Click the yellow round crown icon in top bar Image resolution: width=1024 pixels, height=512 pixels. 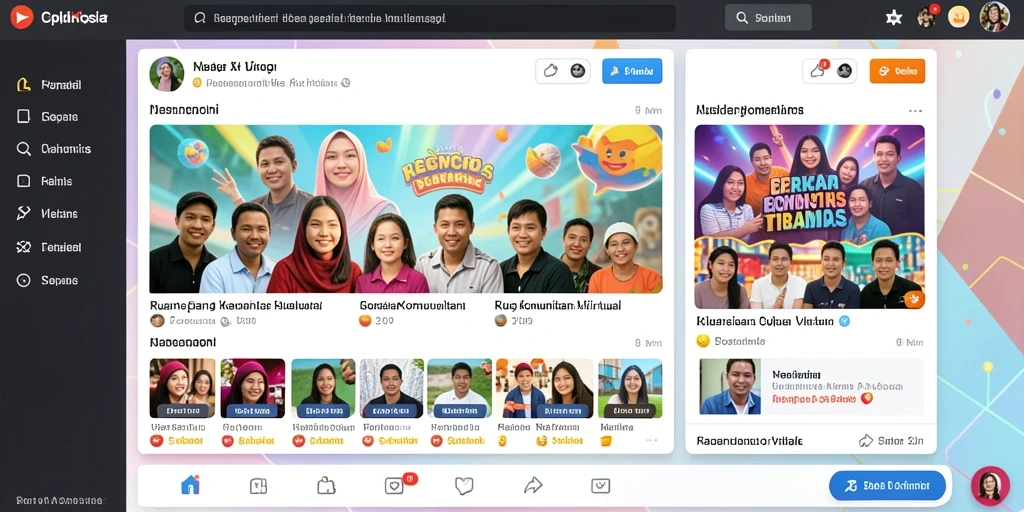958,17
